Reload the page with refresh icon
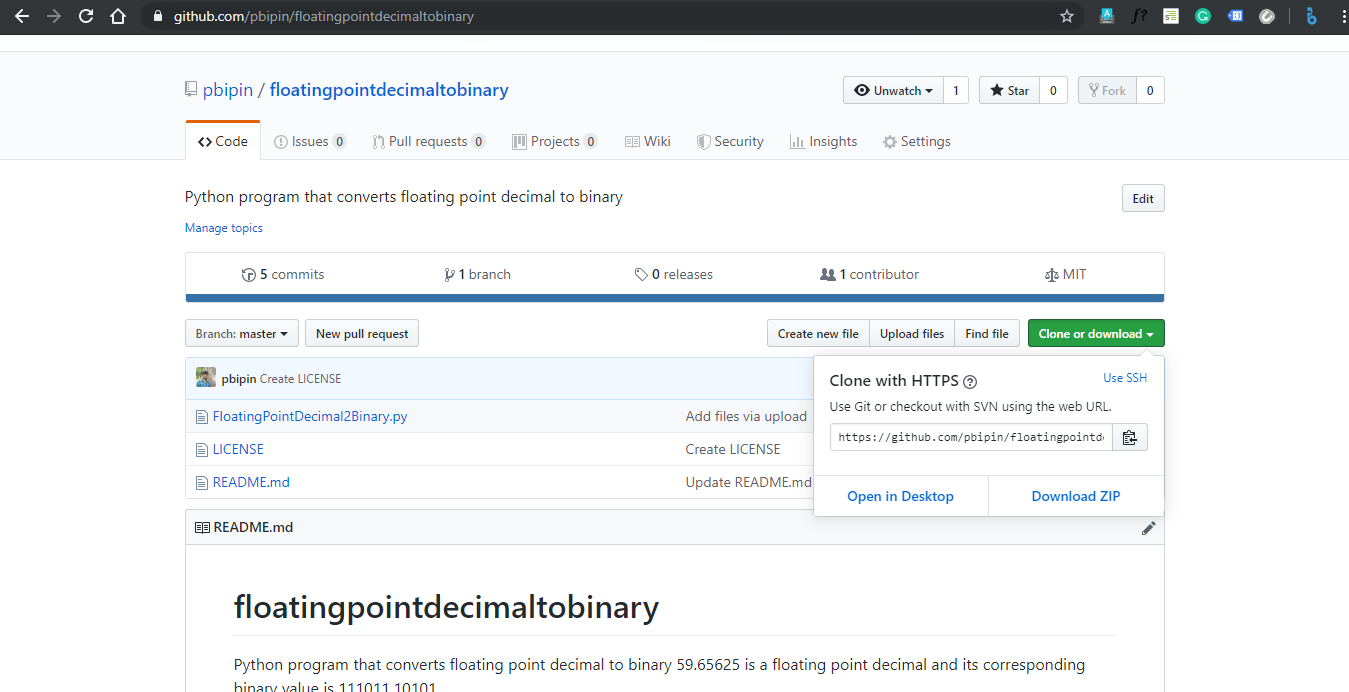 [86, 16]
